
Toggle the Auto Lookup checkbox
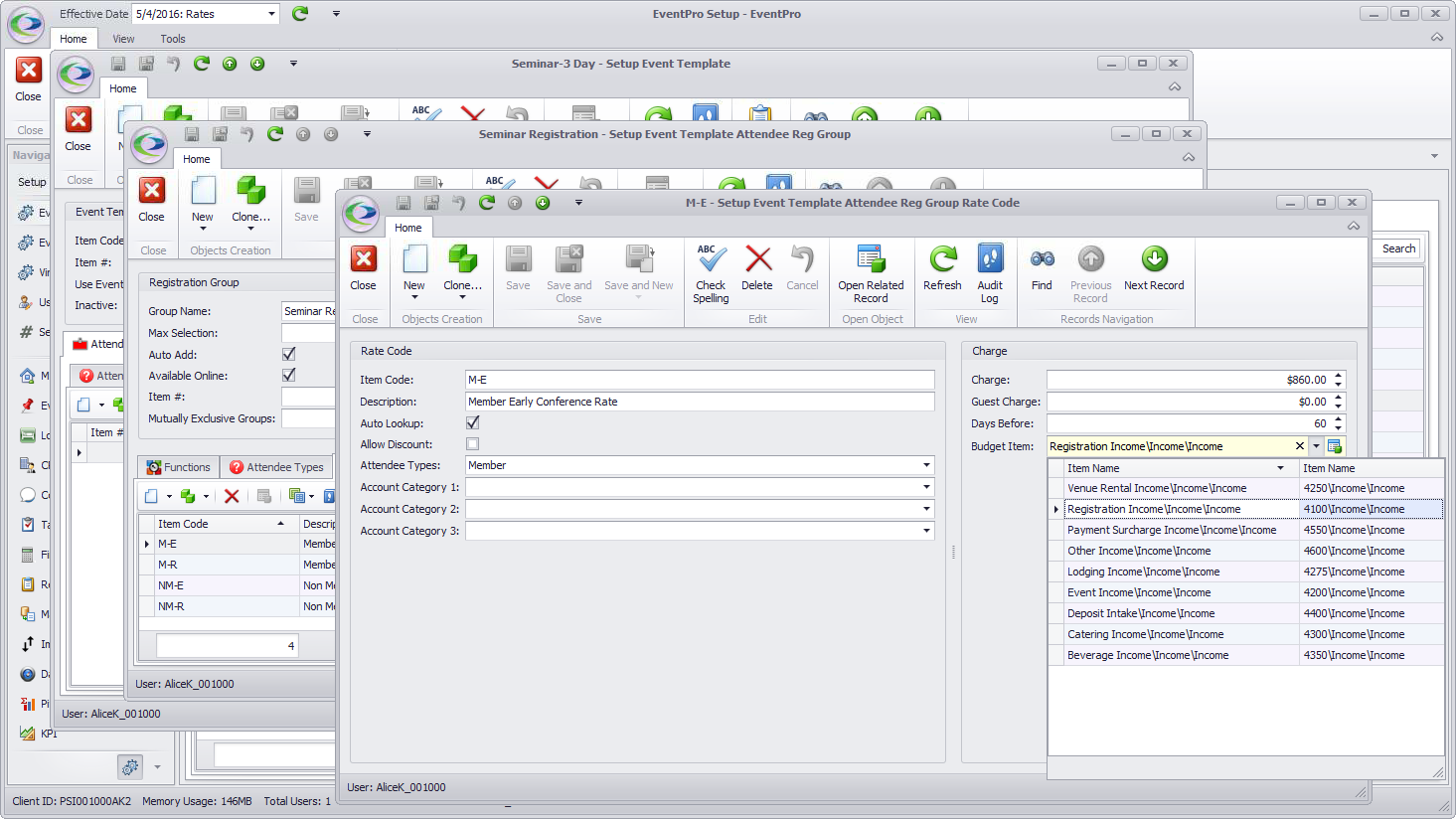472,423
